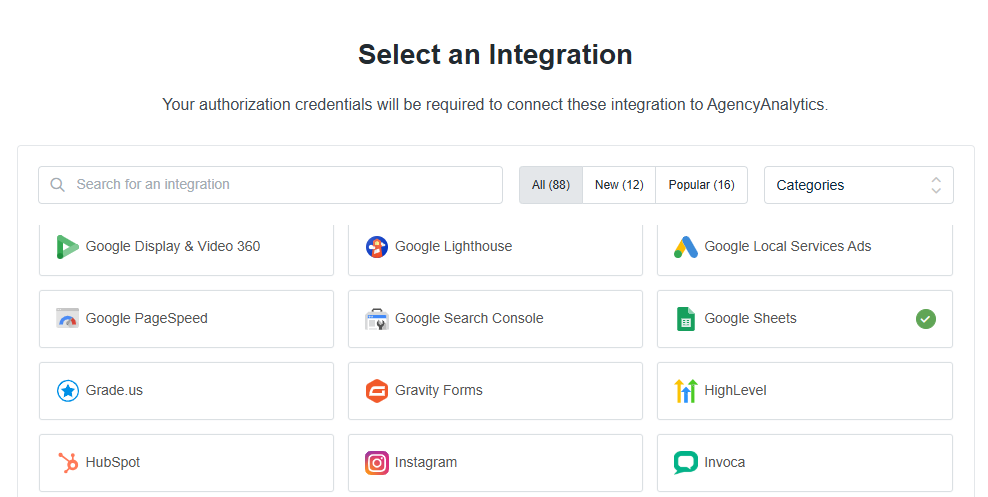Choose the Google PageSpeed gauge icon
This screenshot has height=497, width=988.
click(67, 319)
